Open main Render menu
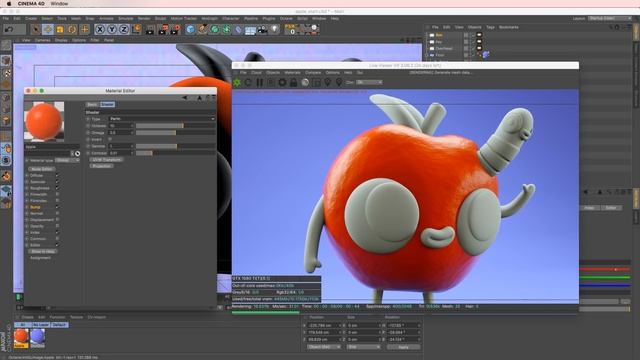The image size is (640, 360). coord(144,18)
